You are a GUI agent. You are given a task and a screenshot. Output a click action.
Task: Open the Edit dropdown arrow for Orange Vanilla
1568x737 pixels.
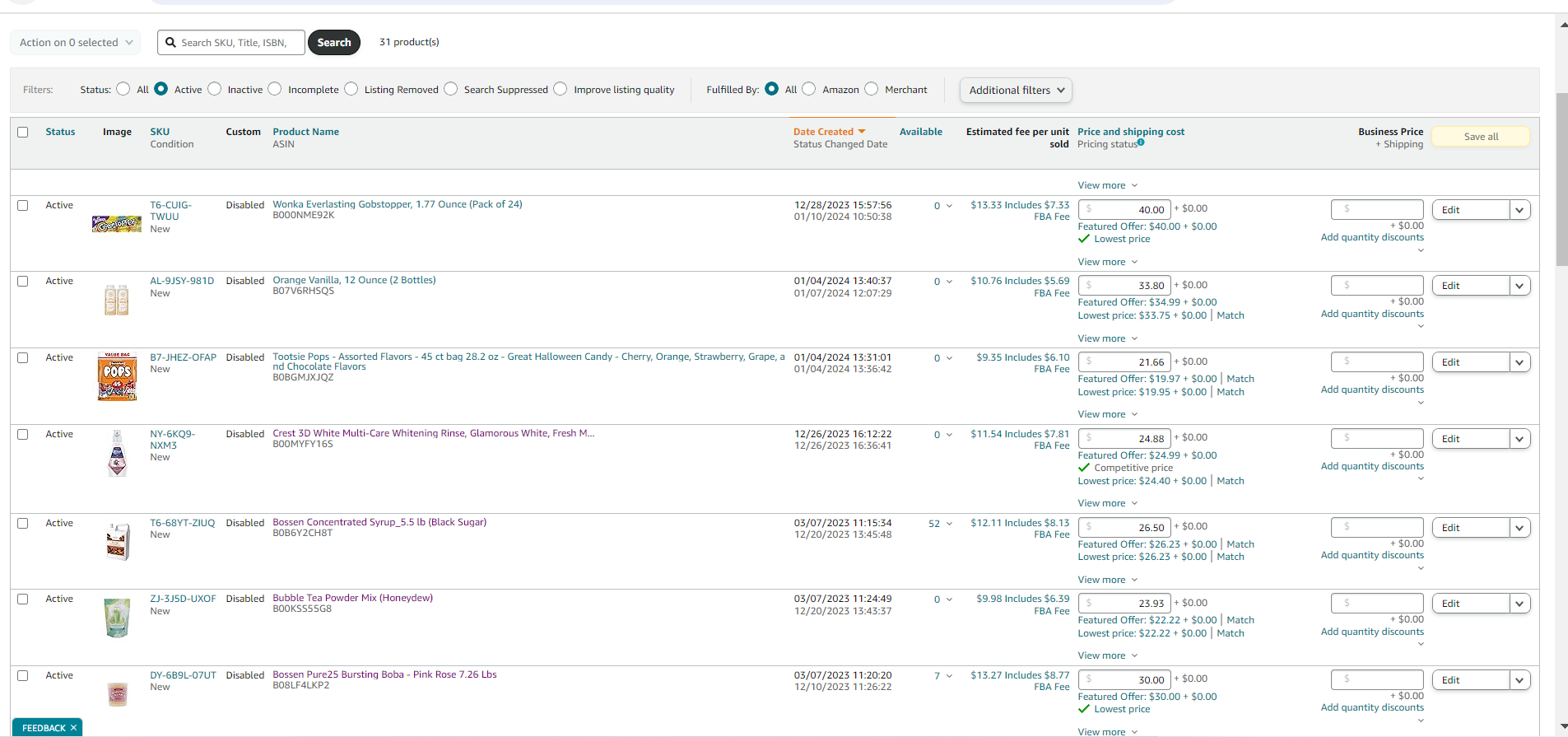click(1519, 286)
